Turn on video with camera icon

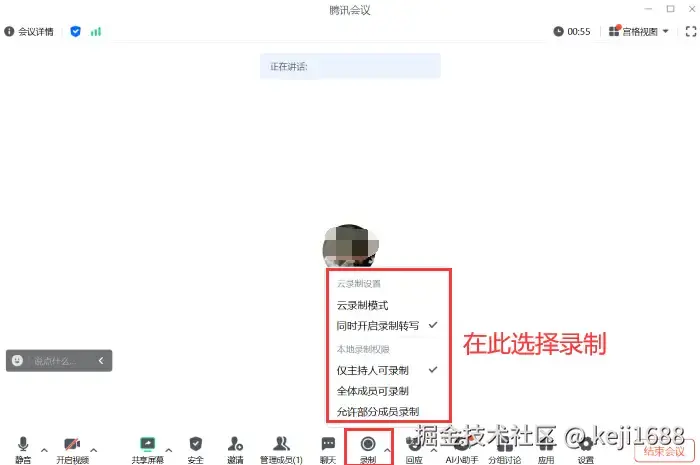[72, 444]
